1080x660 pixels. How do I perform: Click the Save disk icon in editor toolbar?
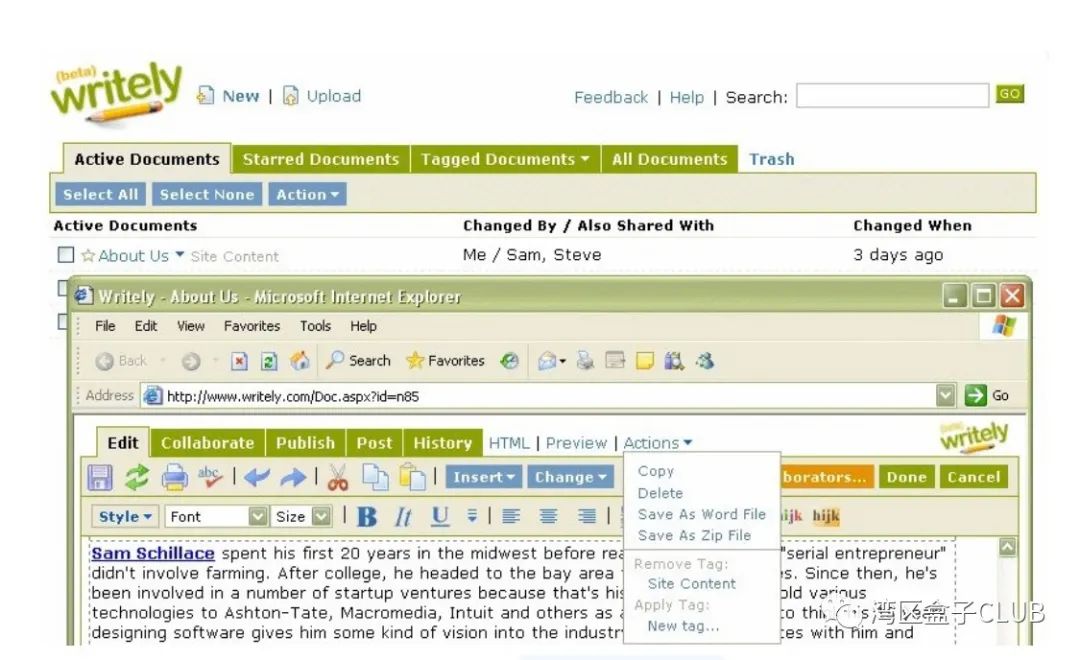tap(100, 477)
